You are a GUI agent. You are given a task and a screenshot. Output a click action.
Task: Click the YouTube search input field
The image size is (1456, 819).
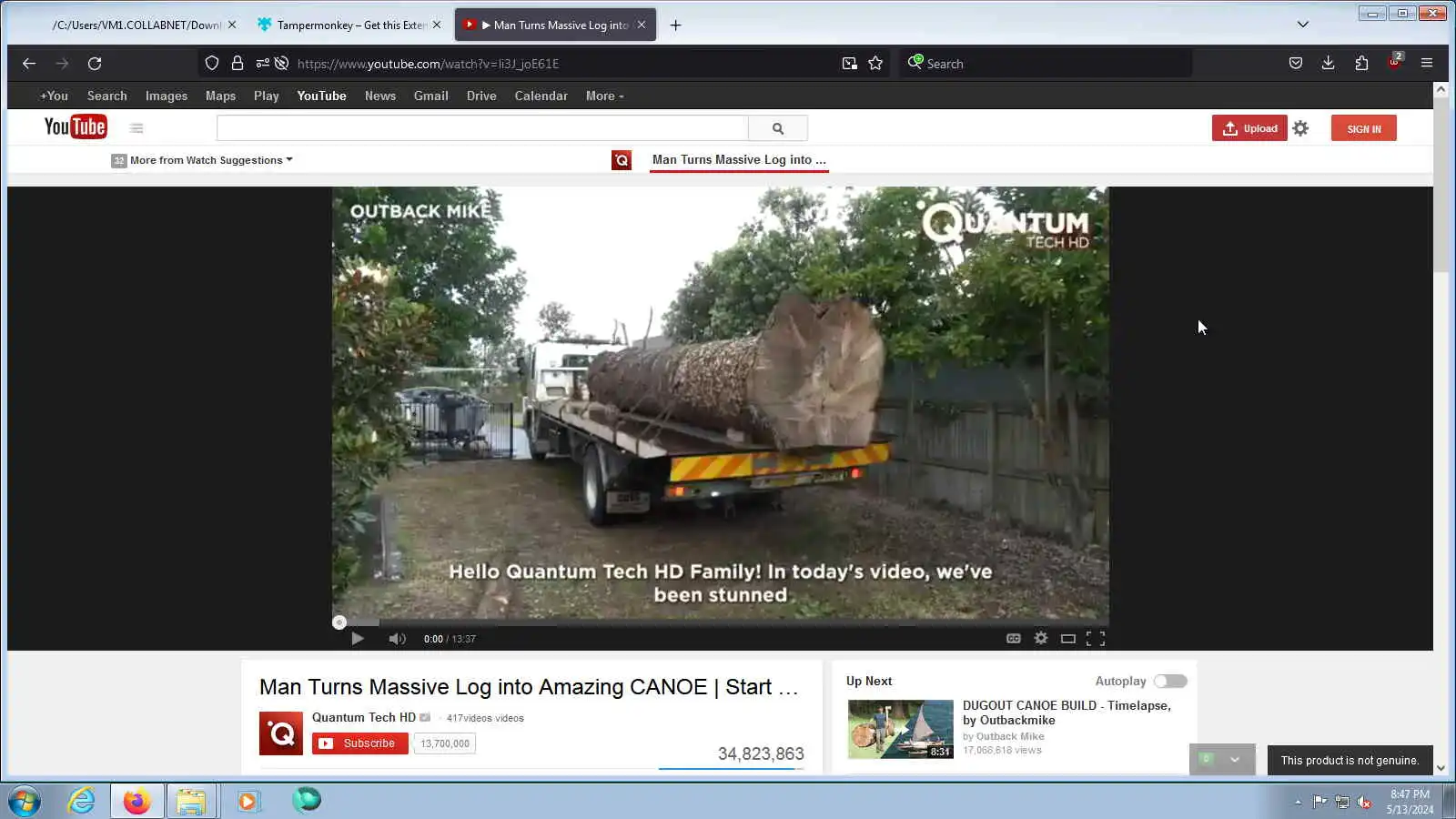coord(482,128)
